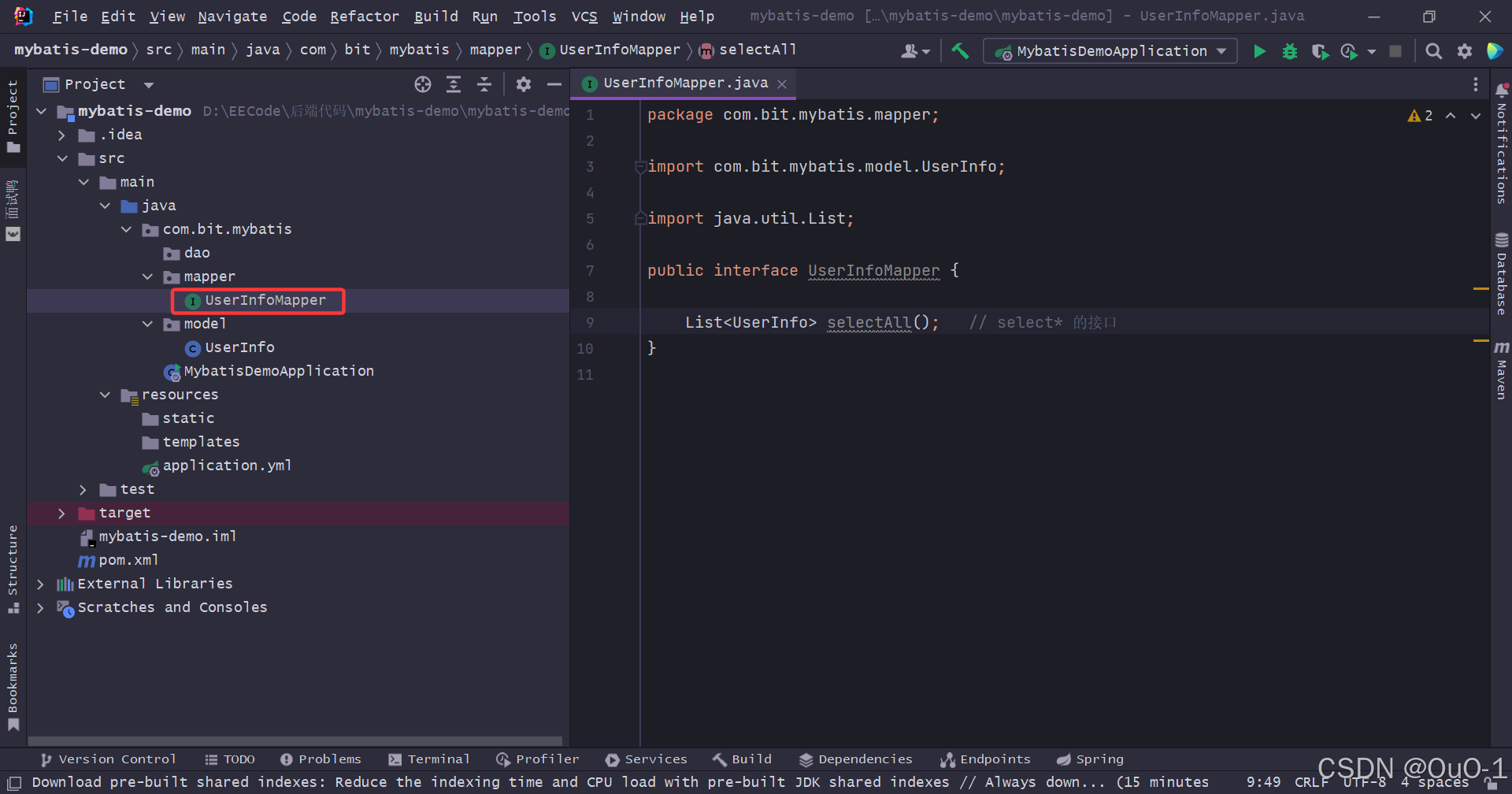
Task: Close the UserInfoMapper.java tab
Action: click(782, 84)
